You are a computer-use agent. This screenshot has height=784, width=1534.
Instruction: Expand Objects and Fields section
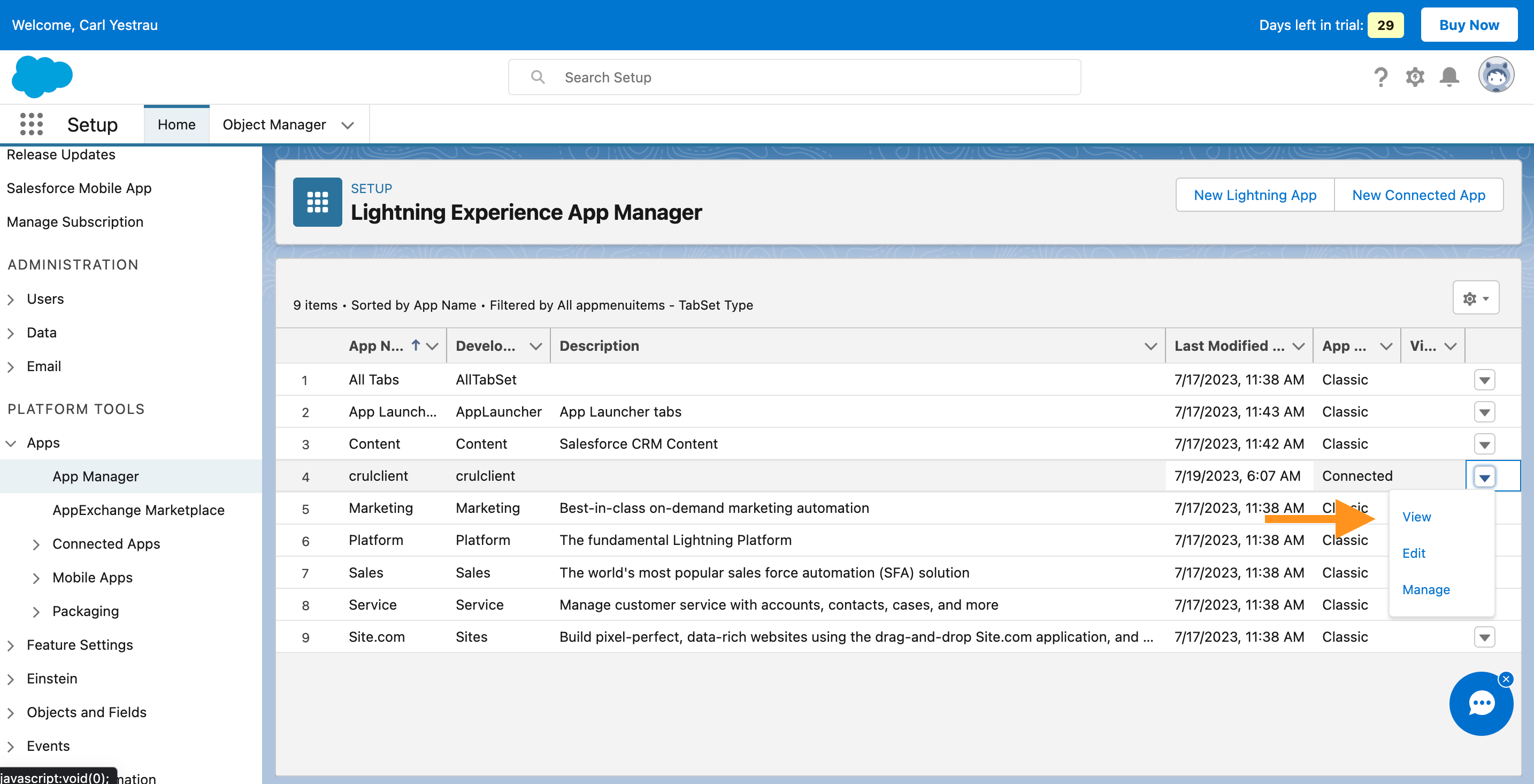11,713
